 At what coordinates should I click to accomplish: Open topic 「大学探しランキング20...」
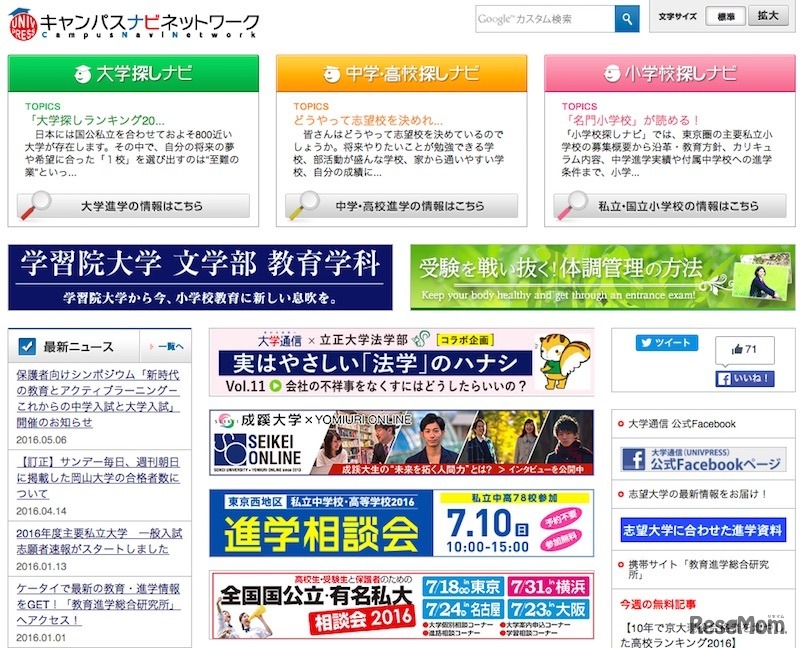pyautogui.click(x=95, y=120)
